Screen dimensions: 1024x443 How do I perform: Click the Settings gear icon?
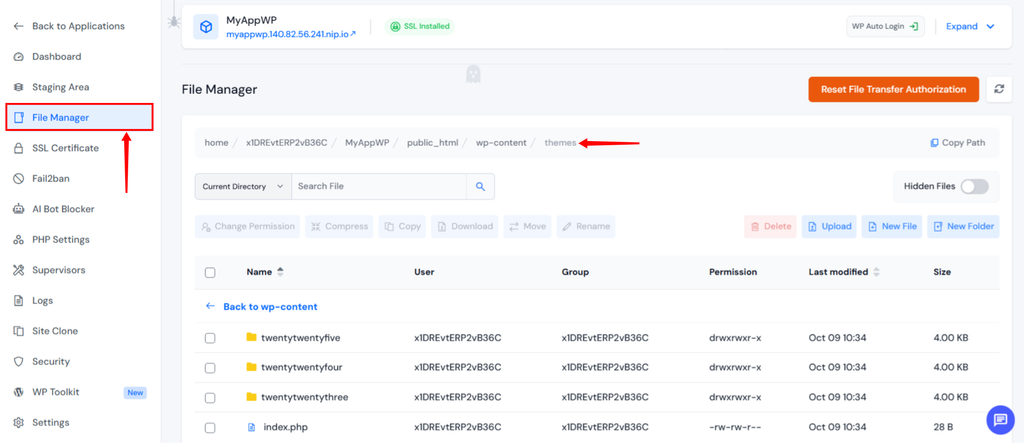tap(19, 422)
